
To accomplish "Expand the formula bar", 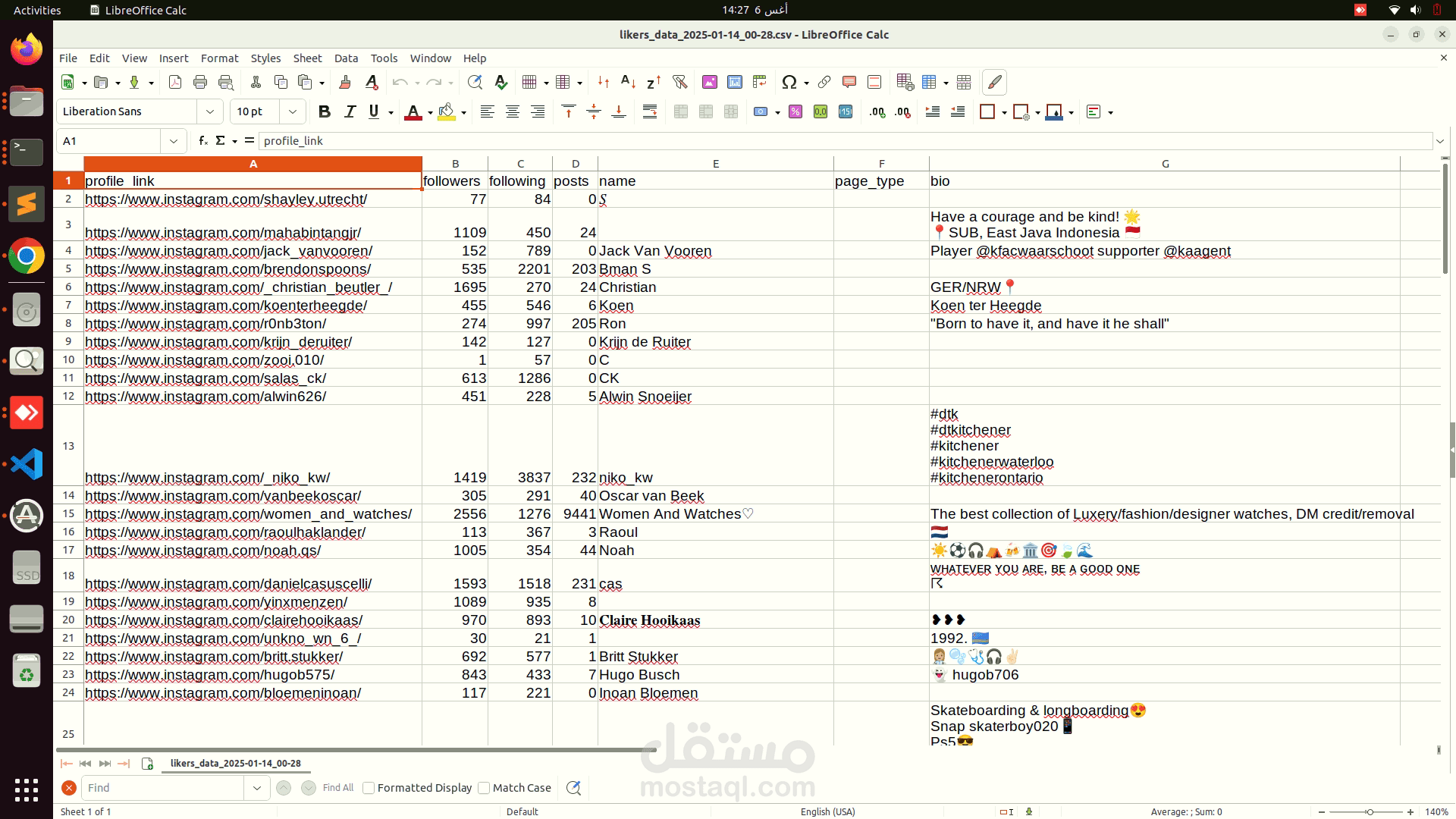I will click(1440, 141).
